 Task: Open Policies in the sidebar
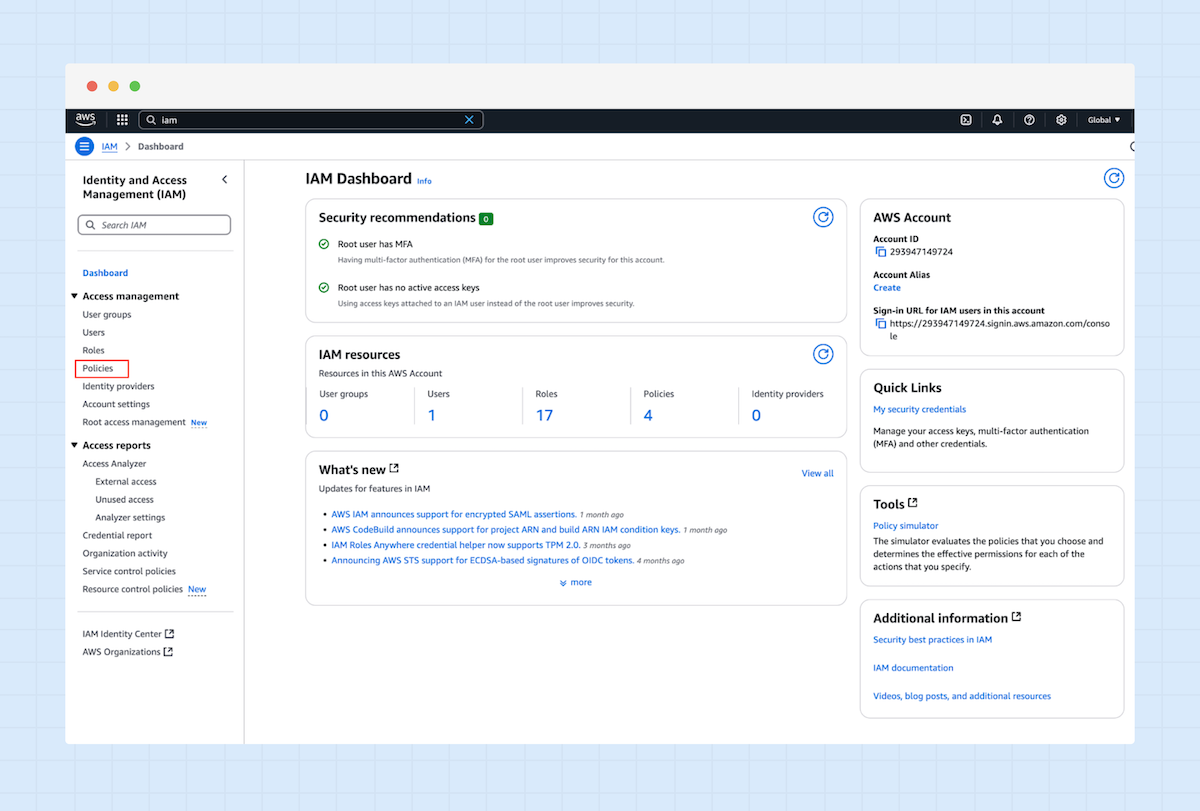pyautogui.click(x=98, y=369)
